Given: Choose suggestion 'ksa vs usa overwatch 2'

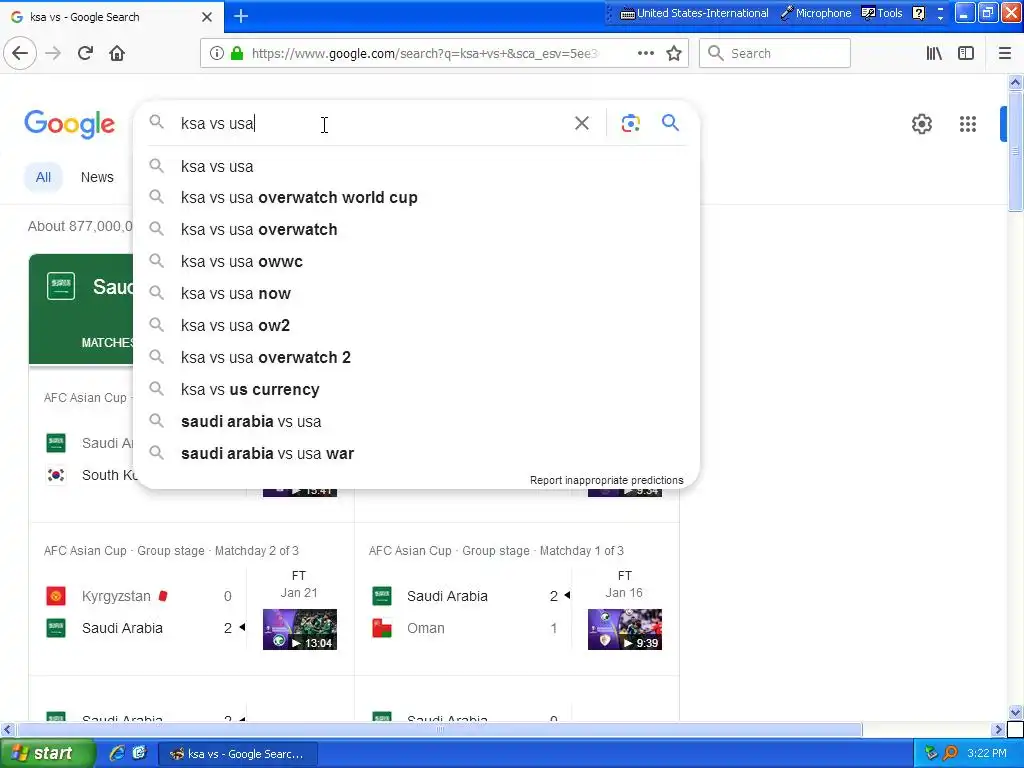Looking at the screenshot, I should coord(417,357).
